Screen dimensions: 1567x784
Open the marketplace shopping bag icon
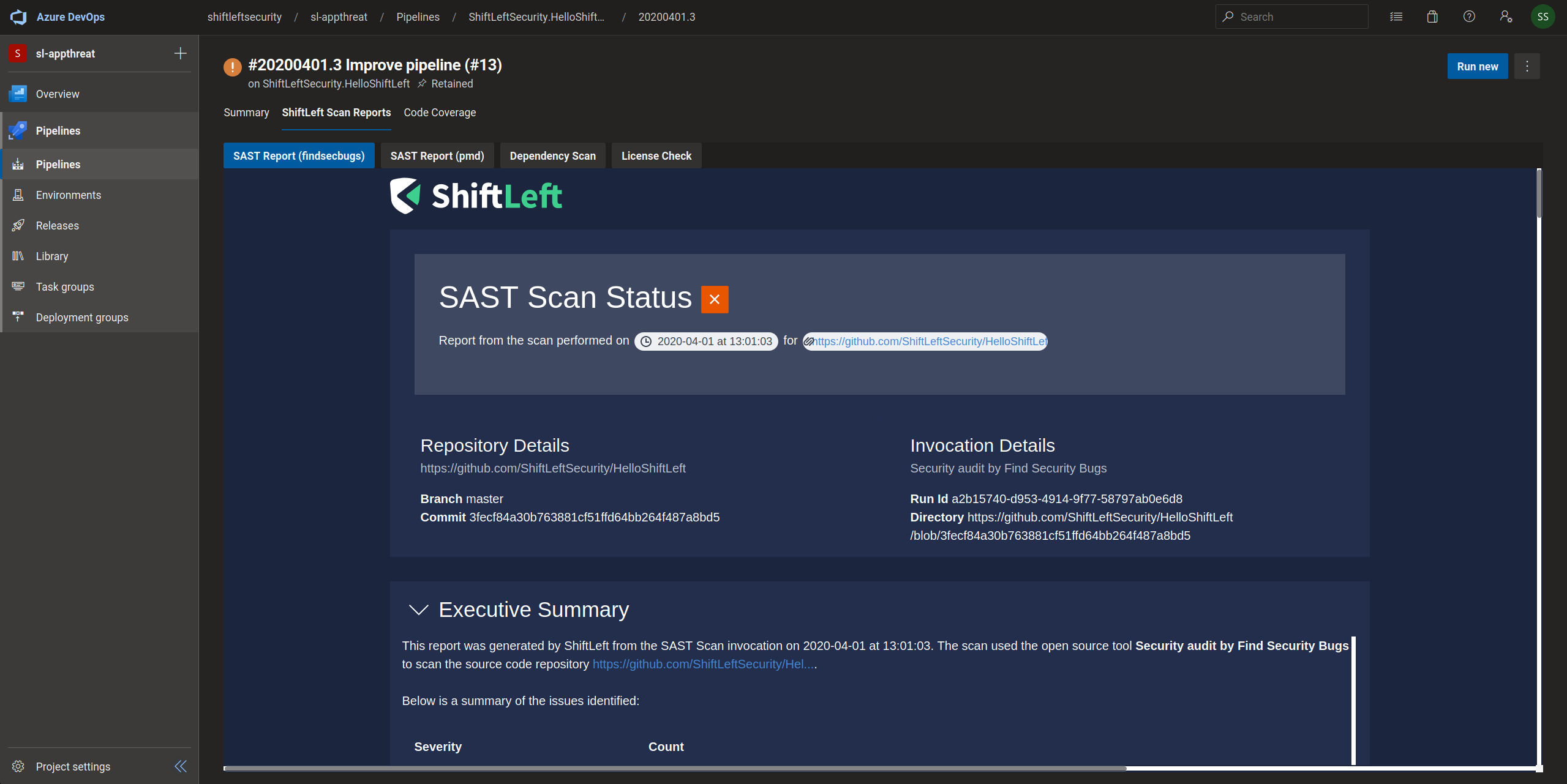point(1432,17)
